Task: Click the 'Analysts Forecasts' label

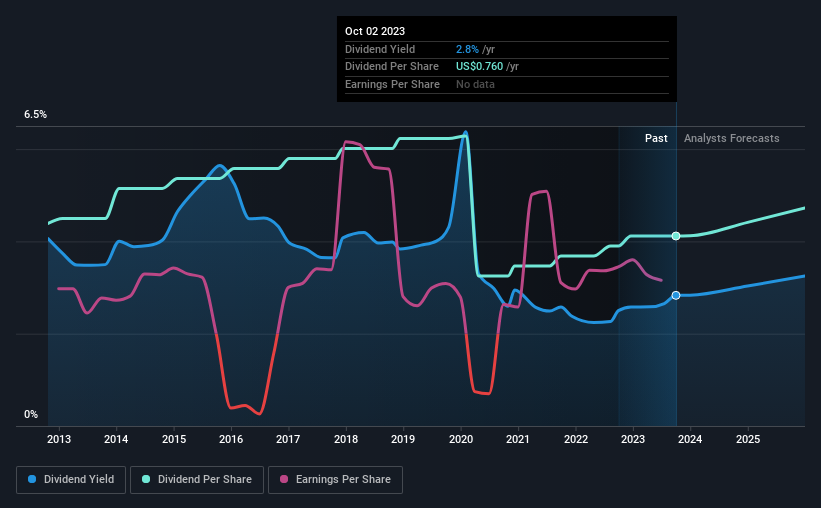Action: [x=731, y=138]
